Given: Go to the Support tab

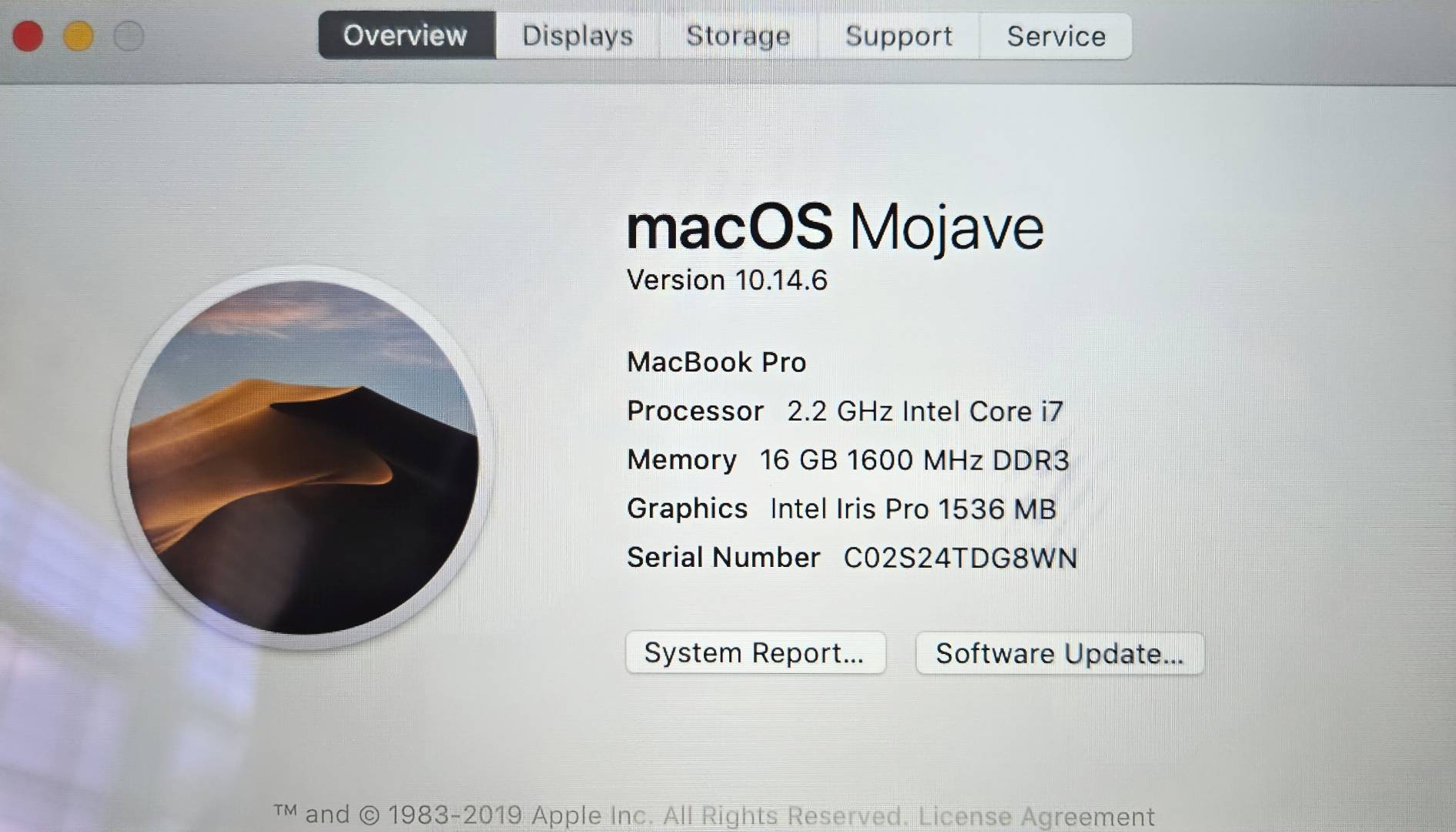Looking at the screenshot, I should [x=899, y=35].
